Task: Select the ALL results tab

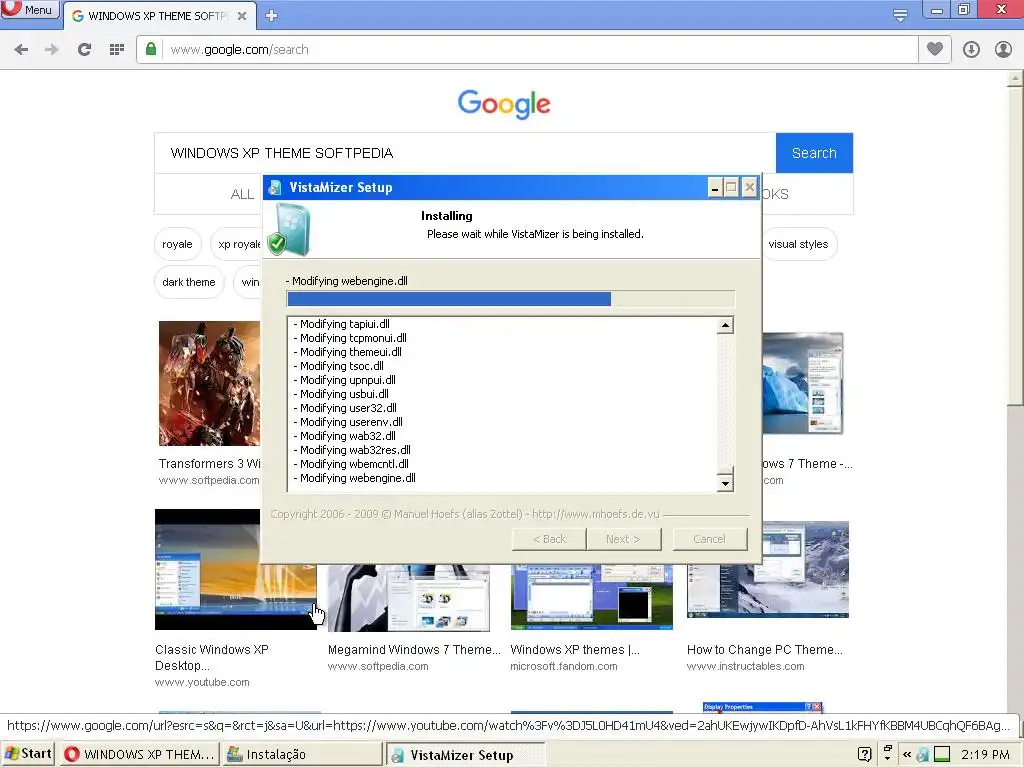Action: click(x=242, y=194)
